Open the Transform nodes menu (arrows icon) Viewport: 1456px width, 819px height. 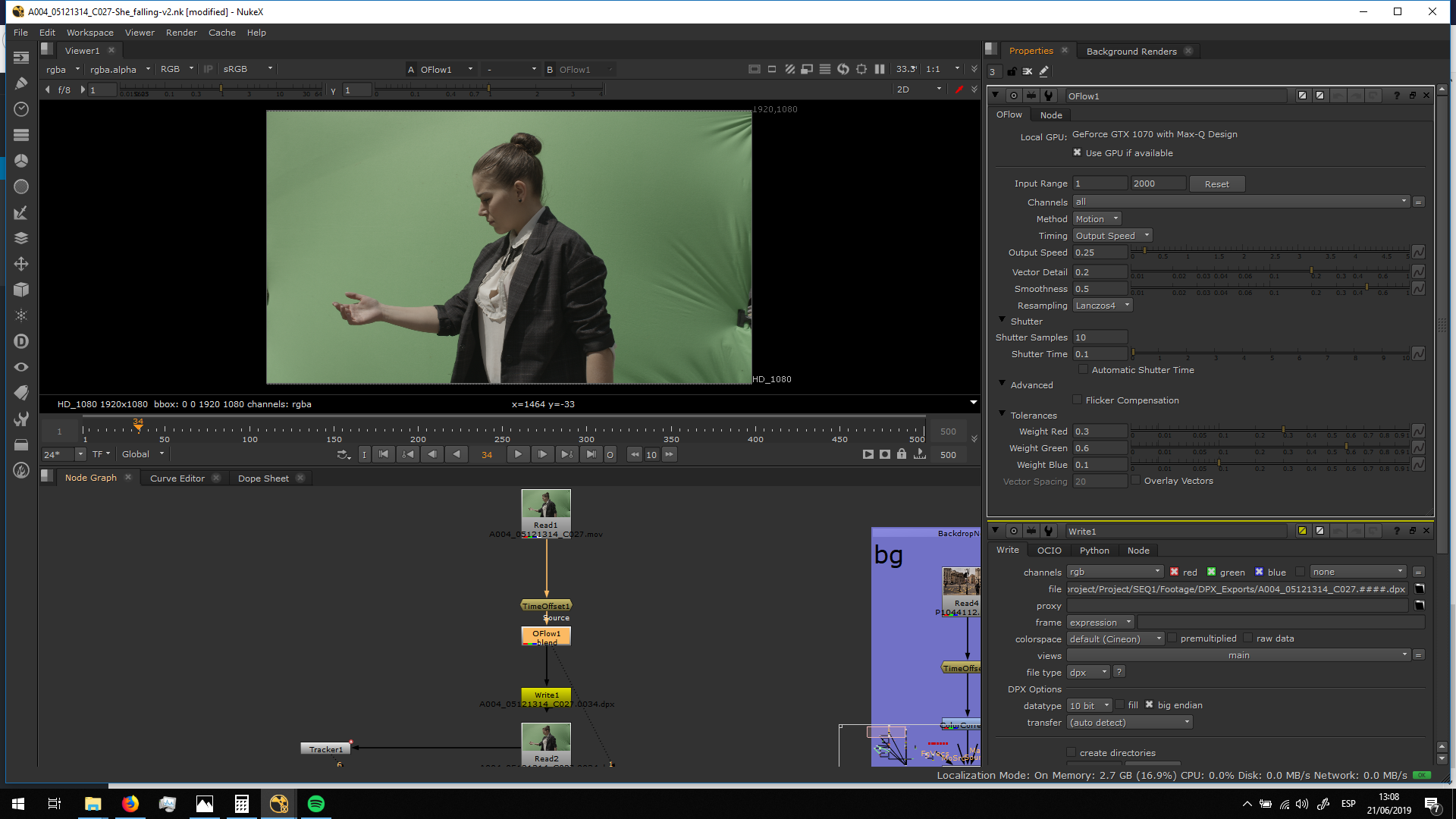pyautogui.click(x=21, y=264)
